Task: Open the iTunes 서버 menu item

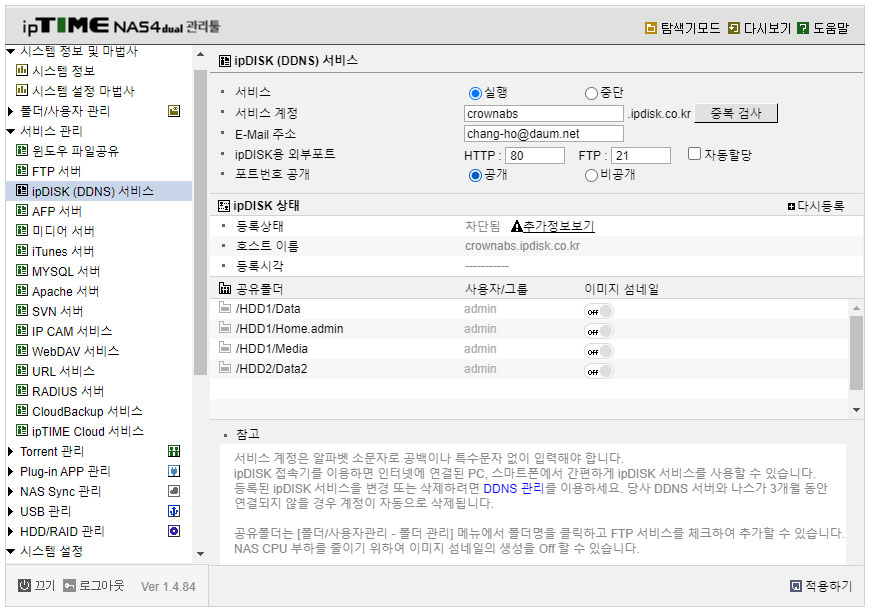Action: coord(63,251)
